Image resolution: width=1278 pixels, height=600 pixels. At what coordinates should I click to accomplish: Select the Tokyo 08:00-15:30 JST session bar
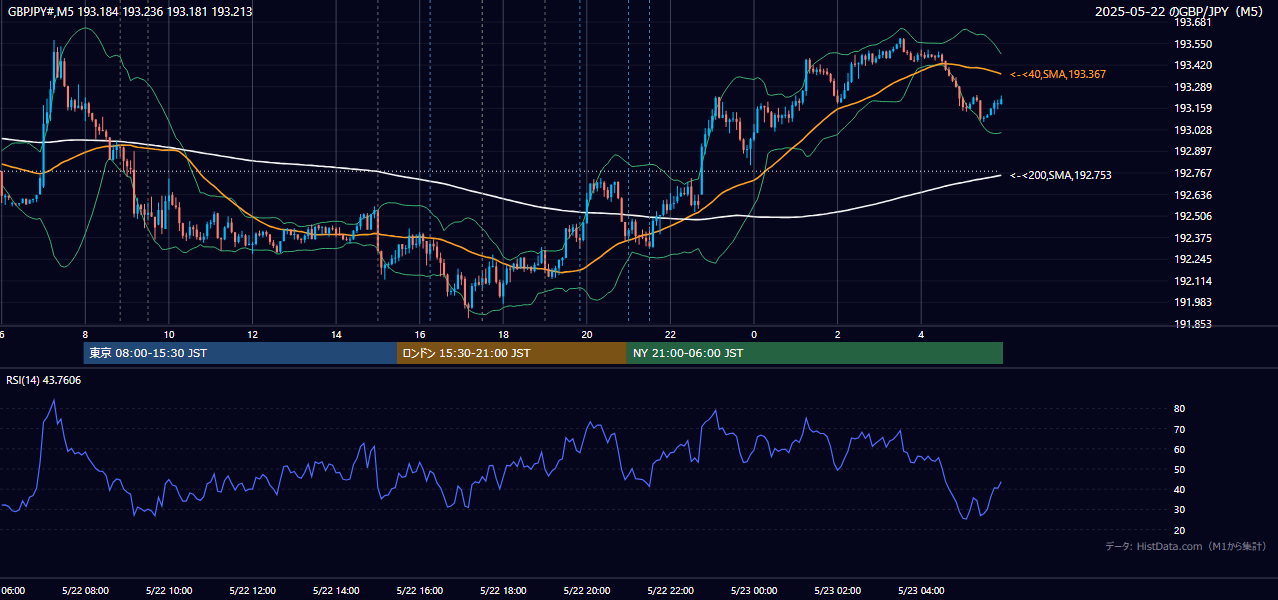240,353
